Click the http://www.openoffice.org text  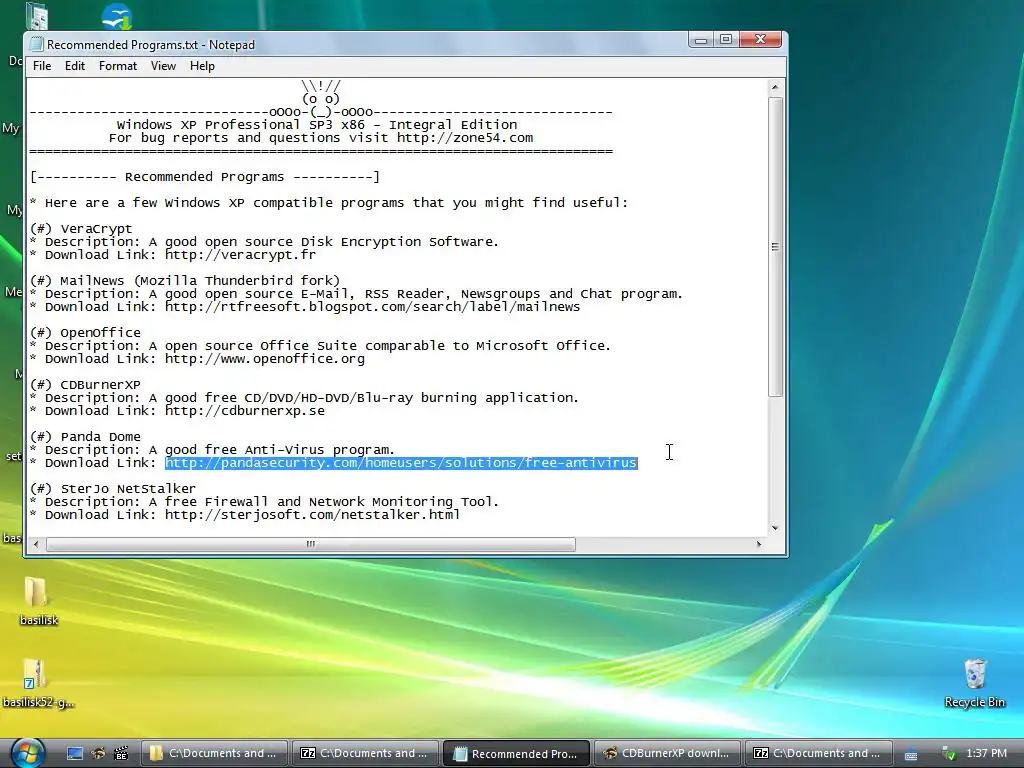(x=264, y=359)
